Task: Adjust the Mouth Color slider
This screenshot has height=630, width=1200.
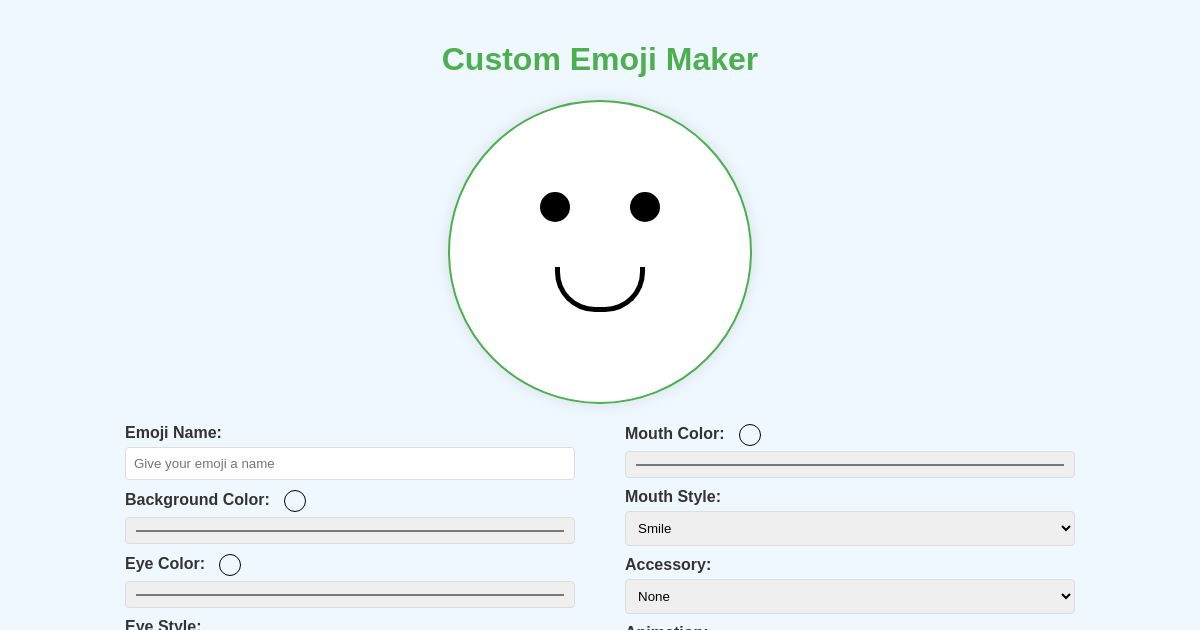Action: [x=850, y=464]
